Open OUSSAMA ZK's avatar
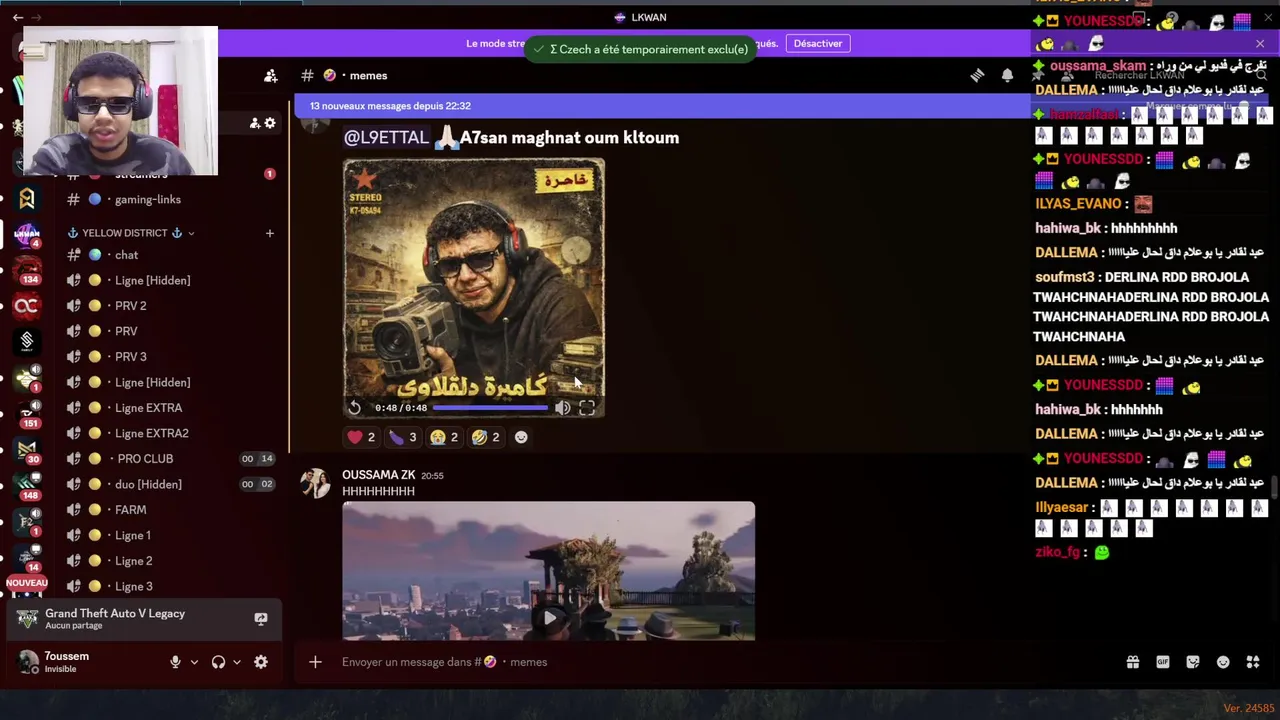Image resolution: width=1280 pixels, height=720 pixels. (316, 483)
